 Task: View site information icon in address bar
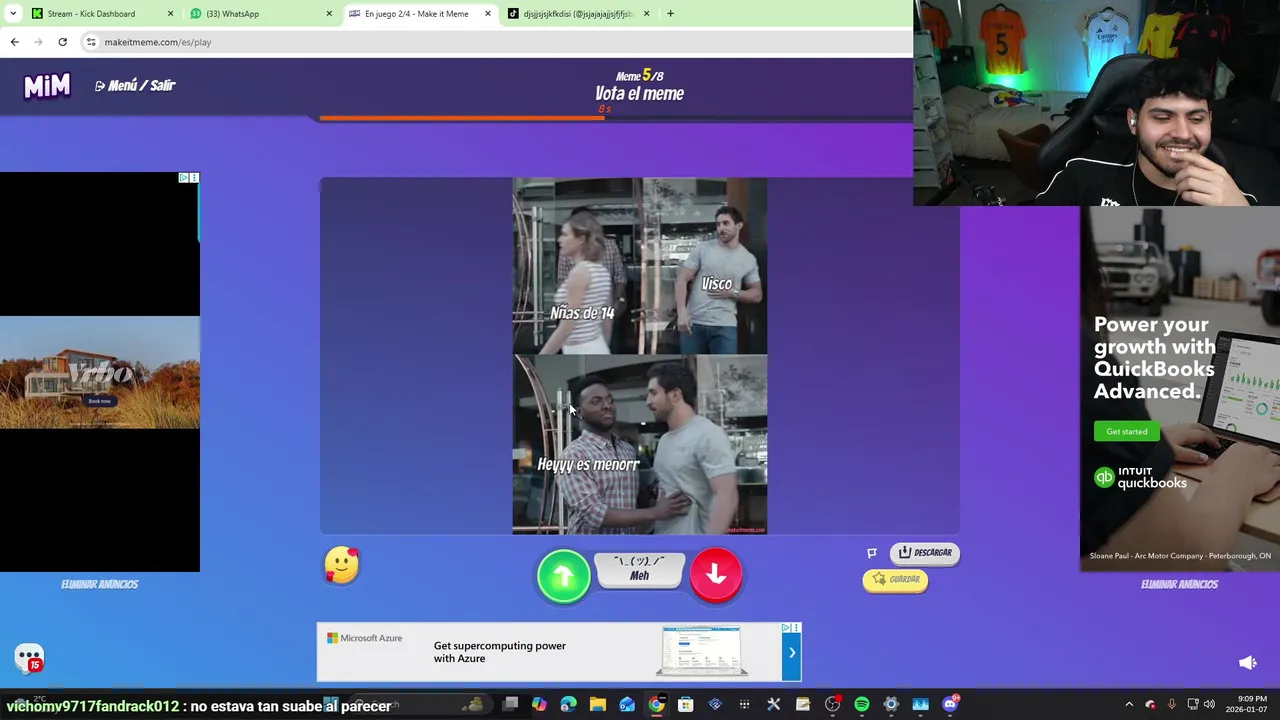pyautogui.click(x=91, y=42)
